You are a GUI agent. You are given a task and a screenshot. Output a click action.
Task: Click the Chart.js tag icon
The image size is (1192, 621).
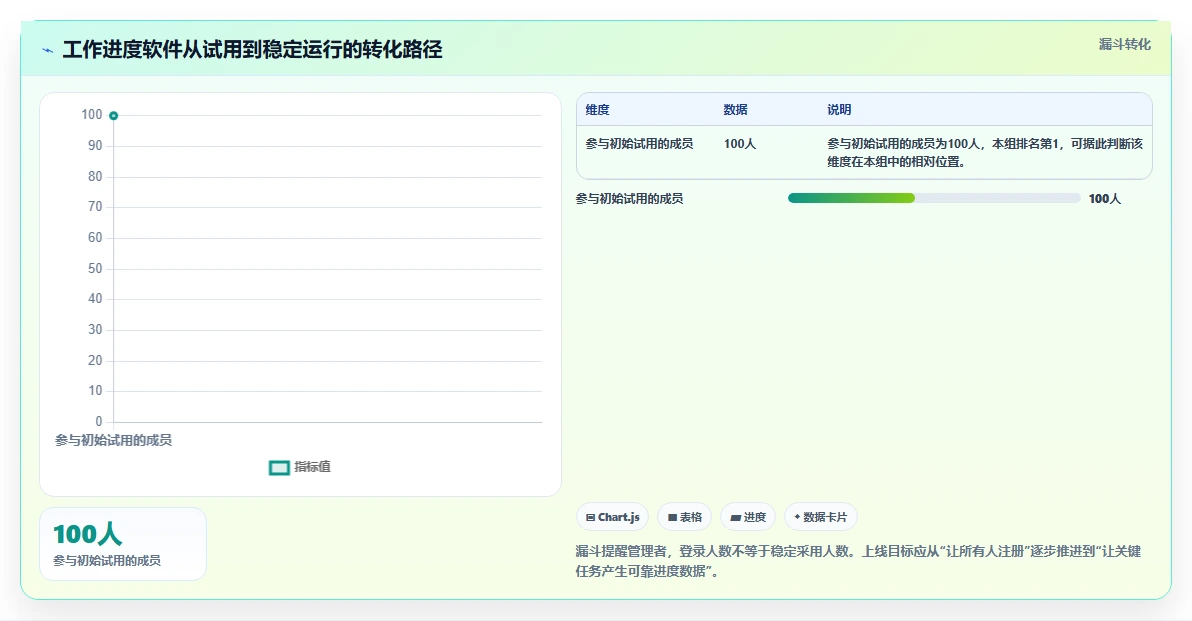pyautogui.click(x=591, y=518)
